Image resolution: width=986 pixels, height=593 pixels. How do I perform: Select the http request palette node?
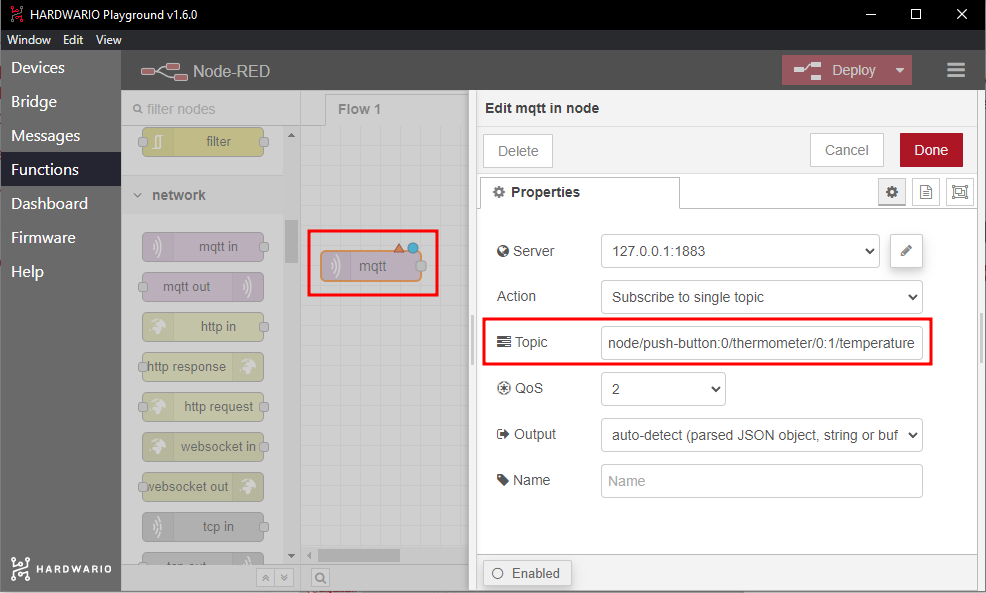pos(203,407)
